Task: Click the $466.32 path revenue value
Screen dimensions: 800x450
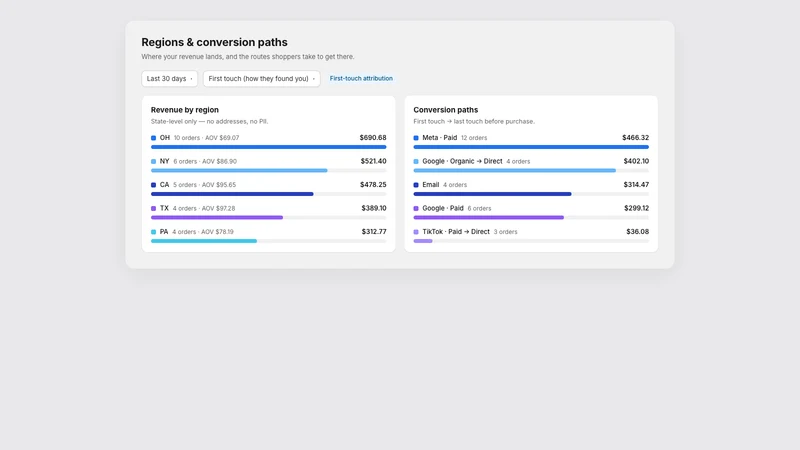Action: coord(636,138)
